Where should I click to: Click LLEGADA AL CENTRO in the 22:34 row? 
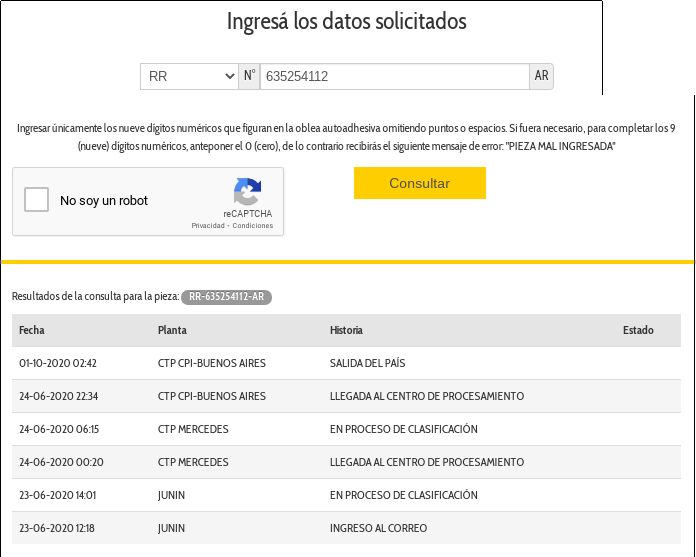[x=427, y=396]
